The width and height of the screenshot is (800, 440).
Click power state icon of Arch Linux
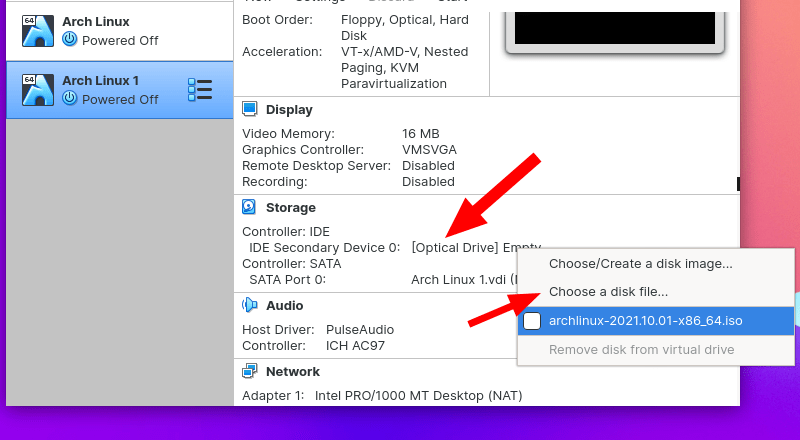[69, 40]
